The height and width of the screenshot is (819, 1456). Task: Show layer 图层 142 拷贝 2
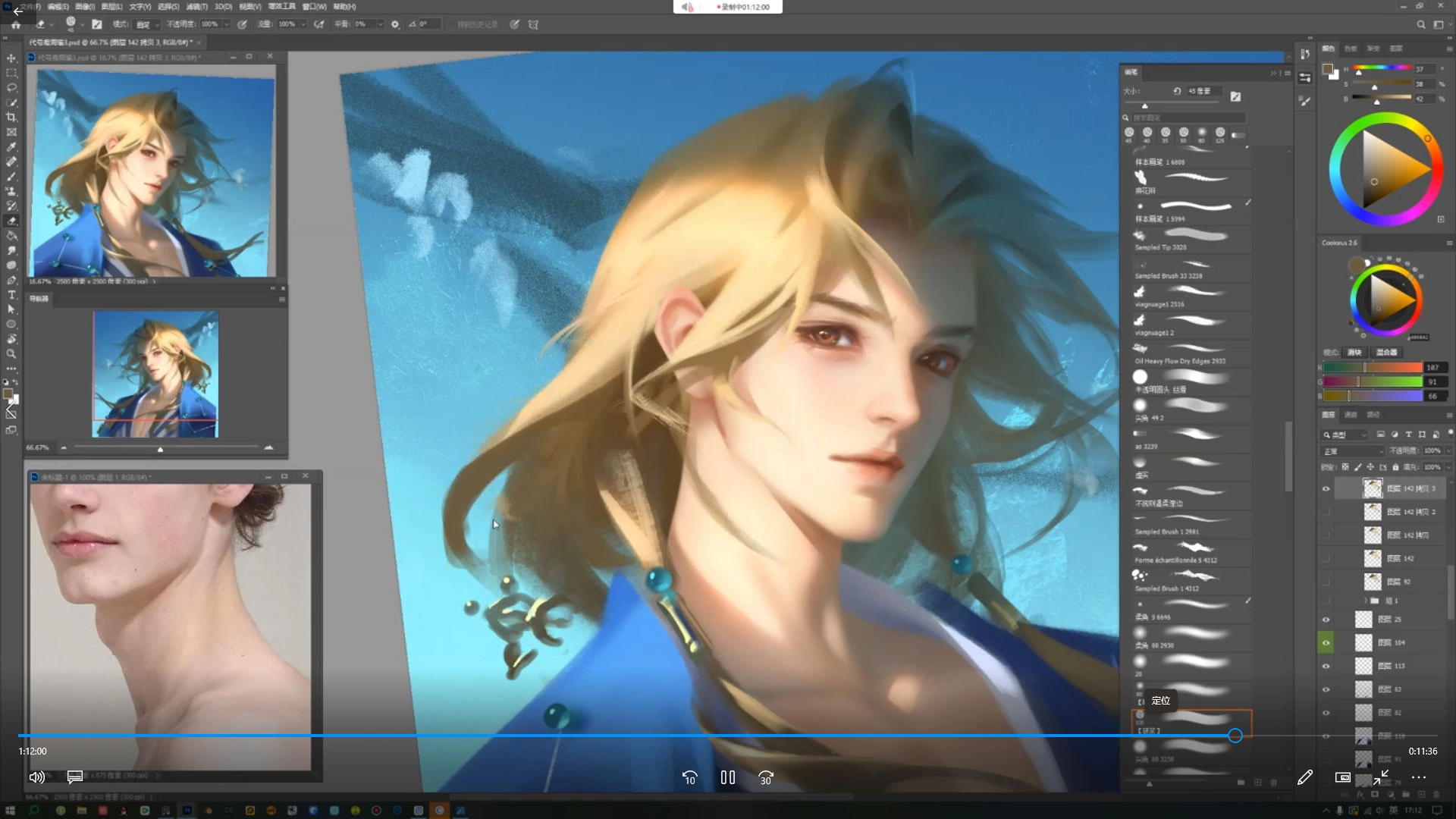point(1326,512)
